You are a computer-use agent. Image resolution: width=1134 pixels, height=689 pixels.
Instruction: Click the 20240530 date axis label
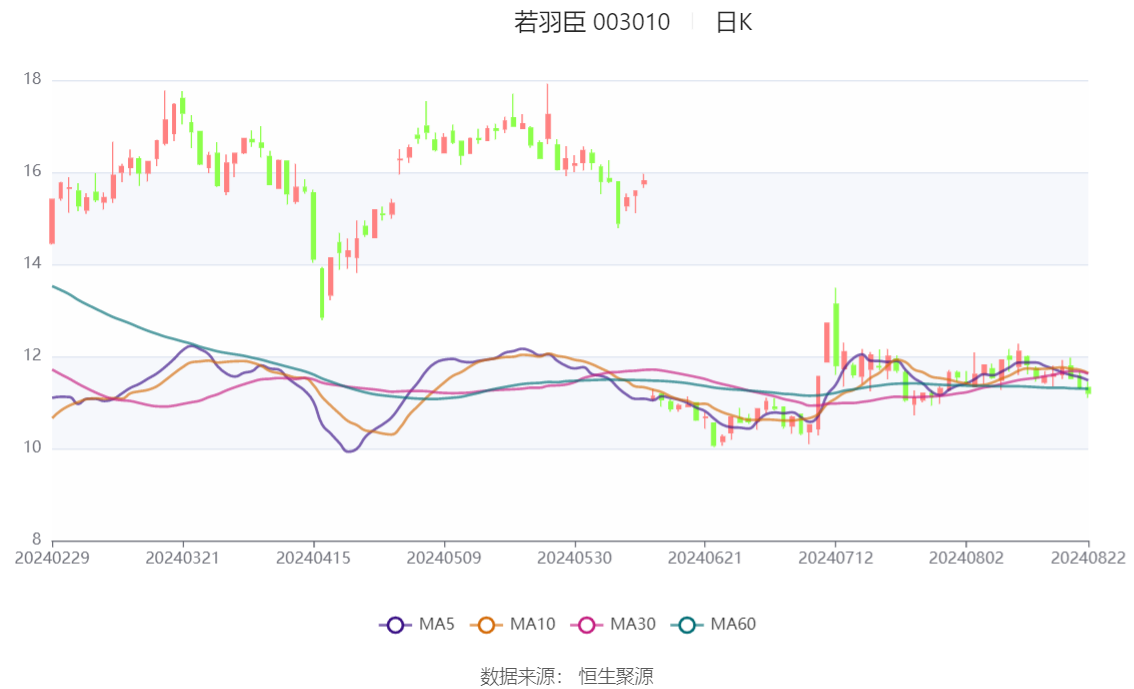coord(574,558)
